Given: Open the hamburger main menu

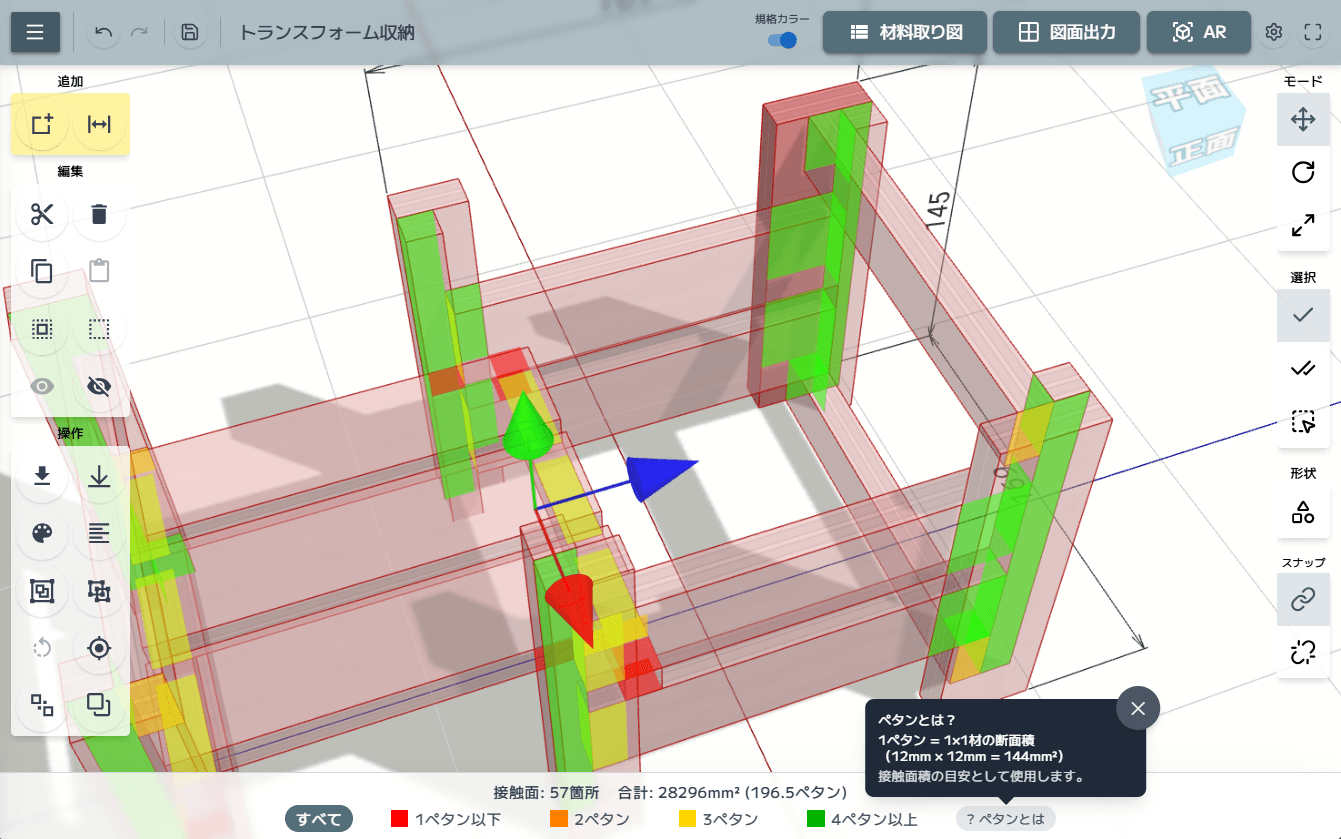Looking at the screenshot, I should point(35,32).
